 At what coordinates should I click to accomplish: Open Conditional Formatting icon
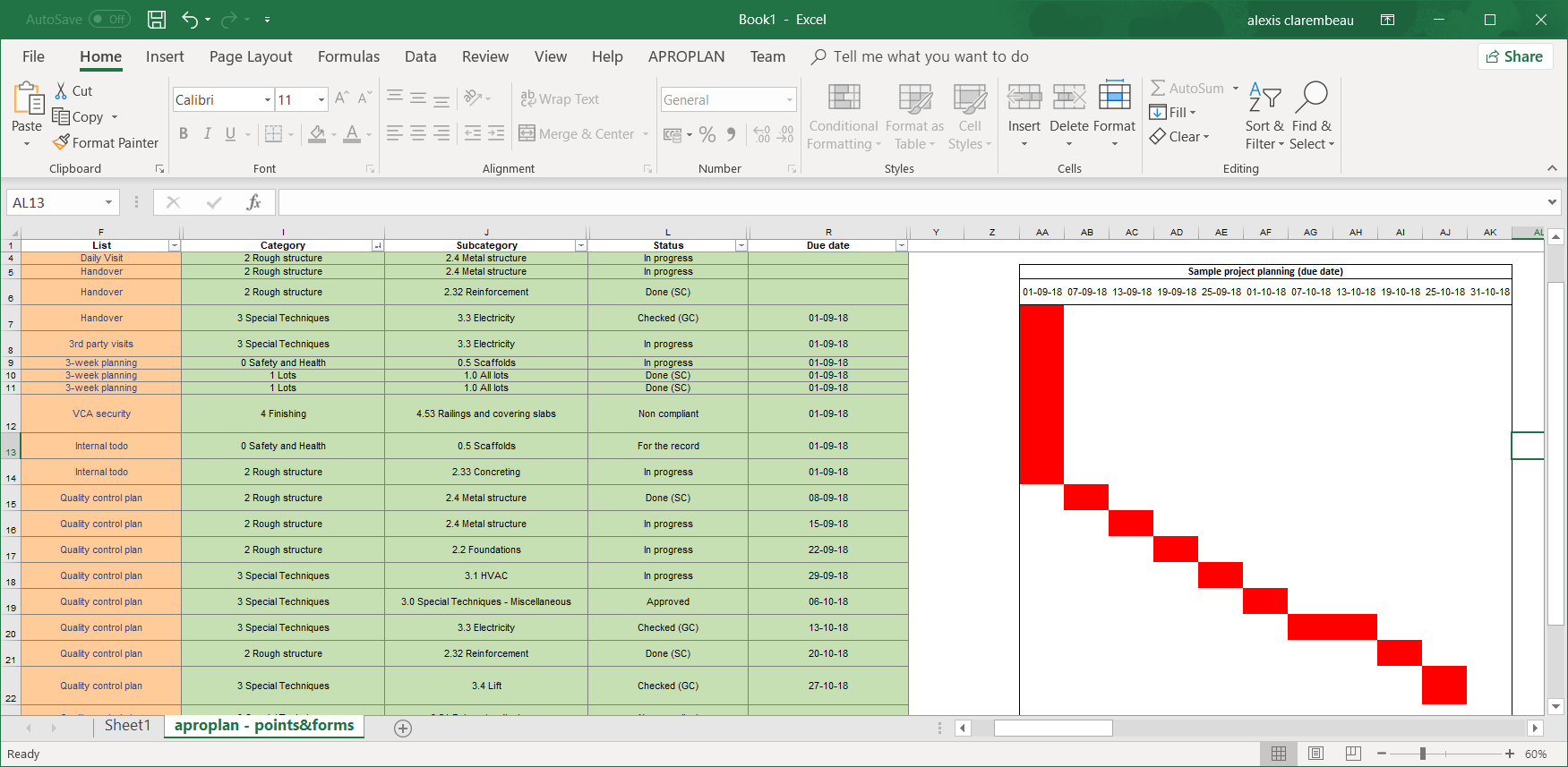click(844, 97)
